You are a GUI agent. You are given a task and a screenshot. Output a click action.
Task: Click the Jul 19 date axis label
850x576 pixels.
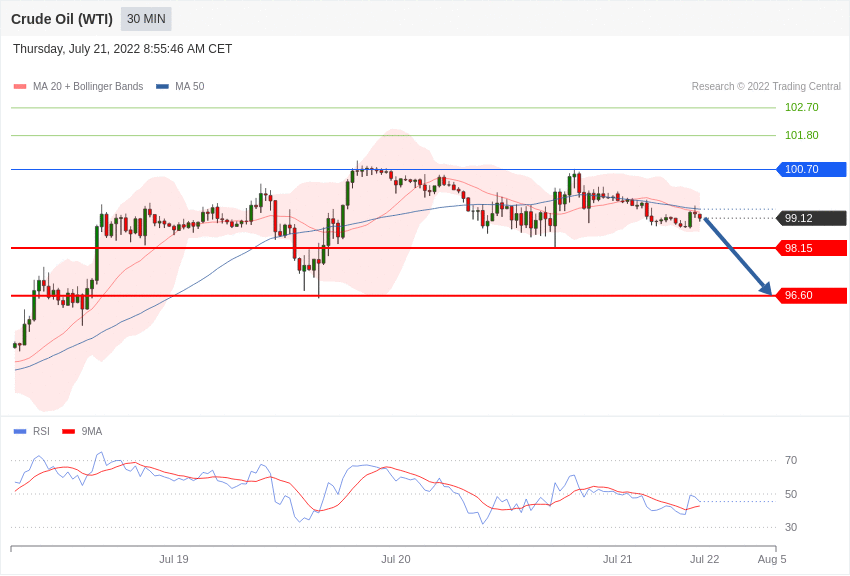(x=174, y=559)
